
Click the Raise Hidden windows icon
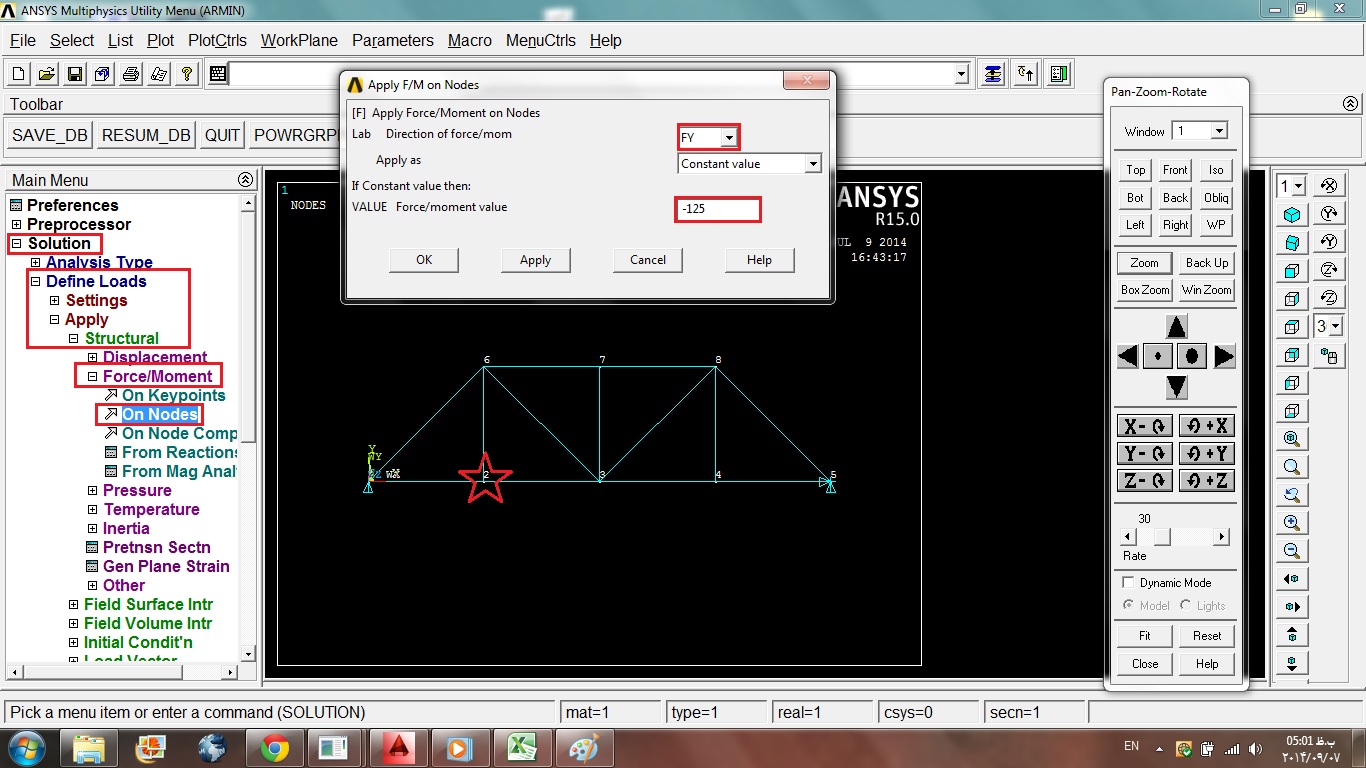pyautogui.click(x=993, y=74)
